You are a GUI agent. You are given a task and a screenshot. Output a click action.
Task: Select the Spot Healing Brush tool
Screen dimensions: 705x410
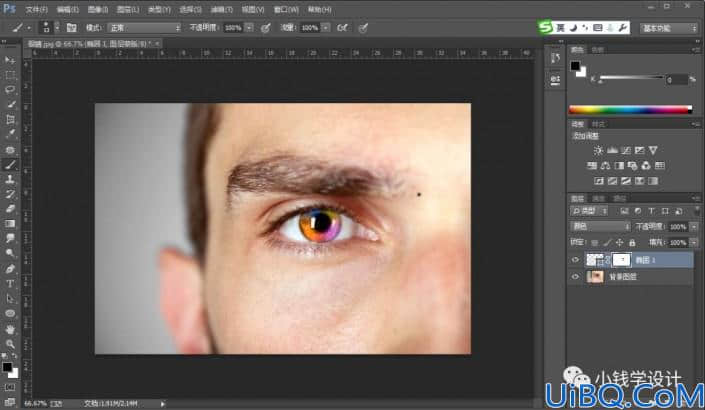click(x=10, y=149)
